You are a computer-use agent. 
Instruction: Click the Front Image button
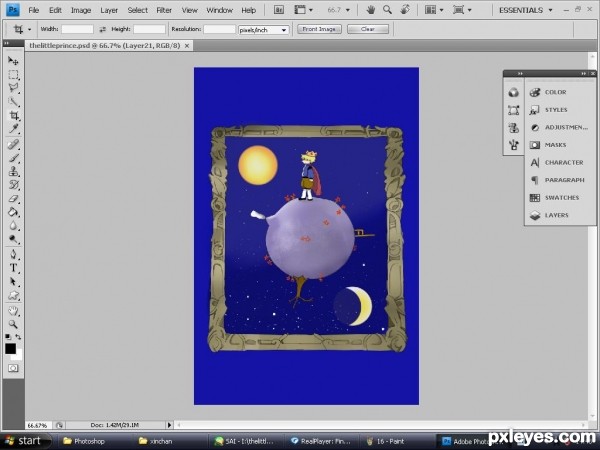(x=320, y=29)
